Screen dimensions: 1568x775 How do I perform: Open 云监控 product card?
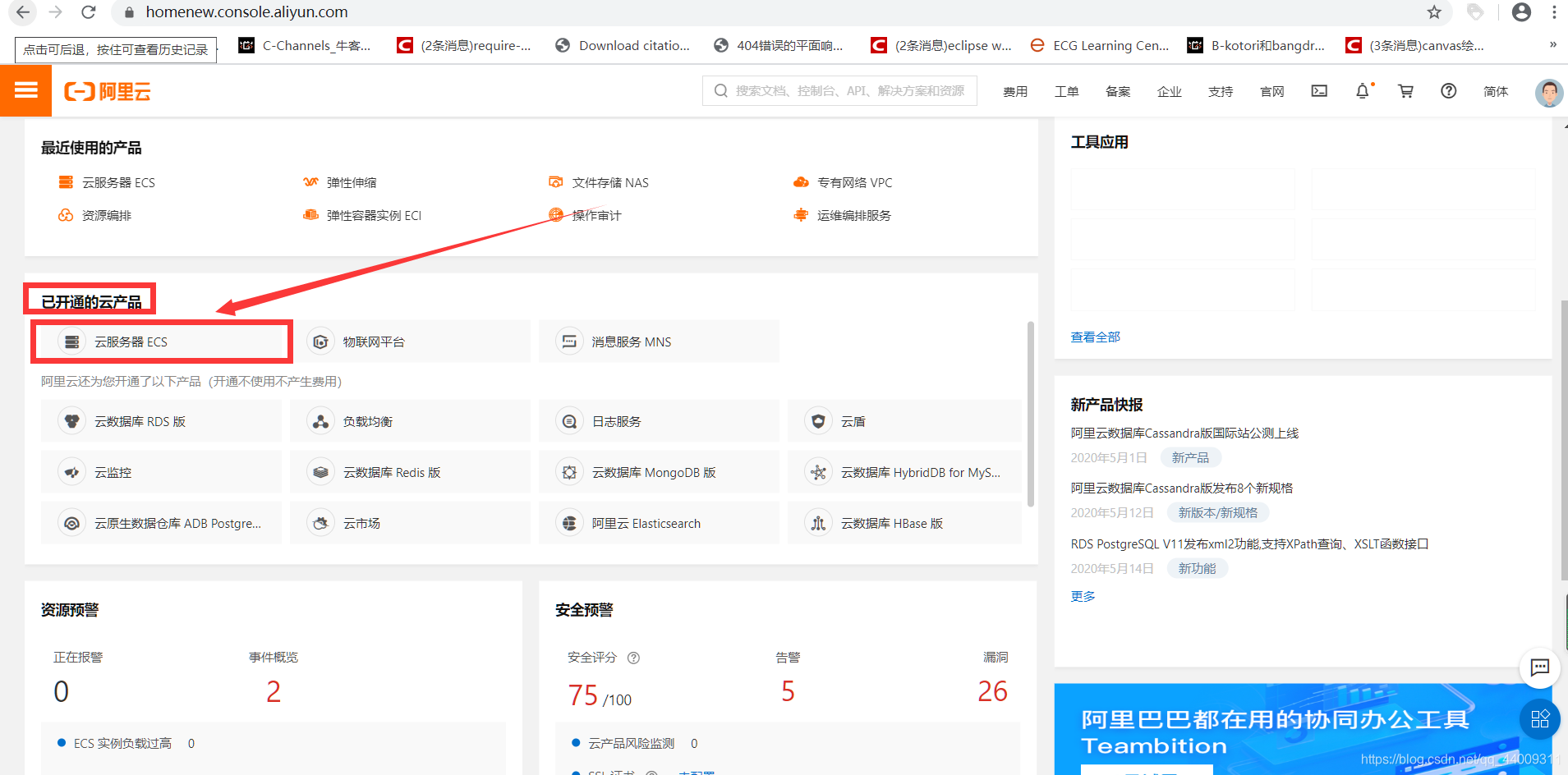coord(161,472)
